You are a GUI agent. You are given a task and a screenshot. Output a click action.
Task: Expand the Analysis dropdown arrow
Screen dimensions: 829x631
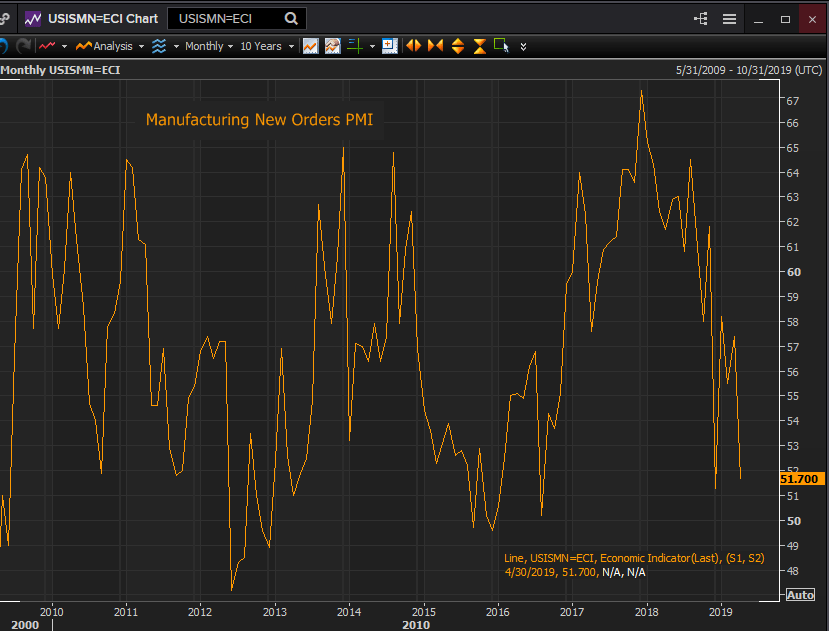(141, 47)
